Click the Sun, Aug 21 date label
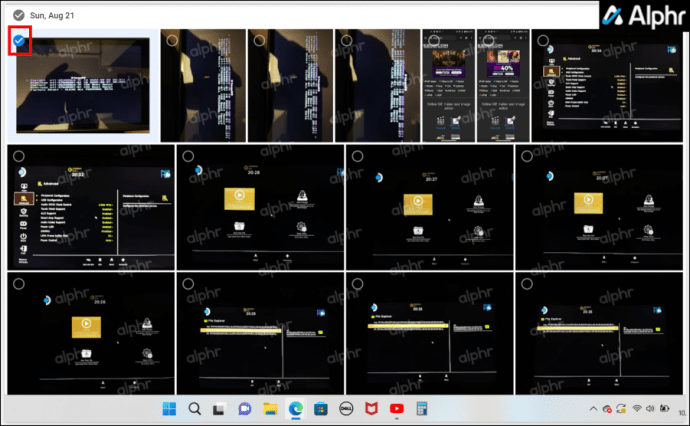Image resolution: width=690 pixels, height=426 pixels. click(x=52, y=15)
